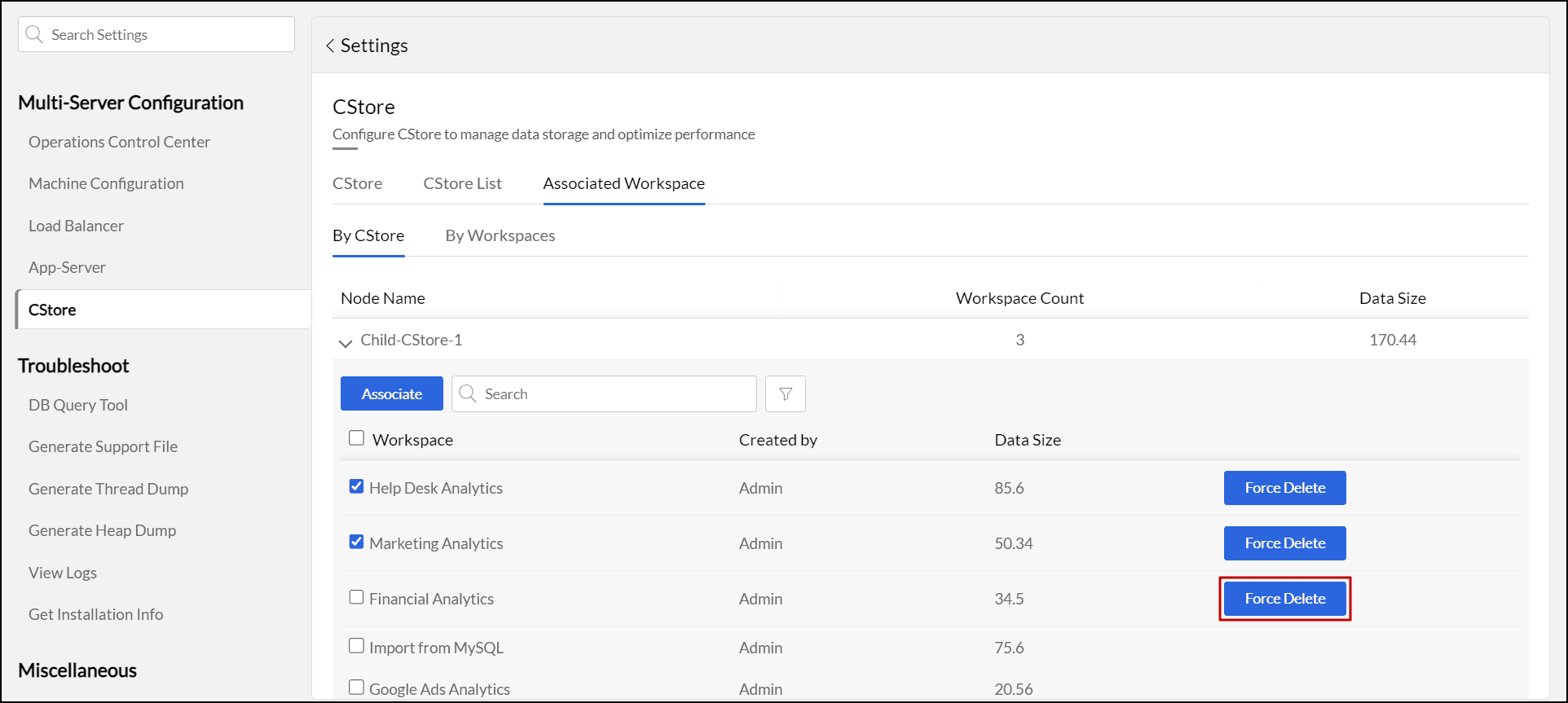Image resolution: width=1568 pixels, height=703 pixels.
Task: Open Operations Control Center in sidebar
Action: pos(119,142)
